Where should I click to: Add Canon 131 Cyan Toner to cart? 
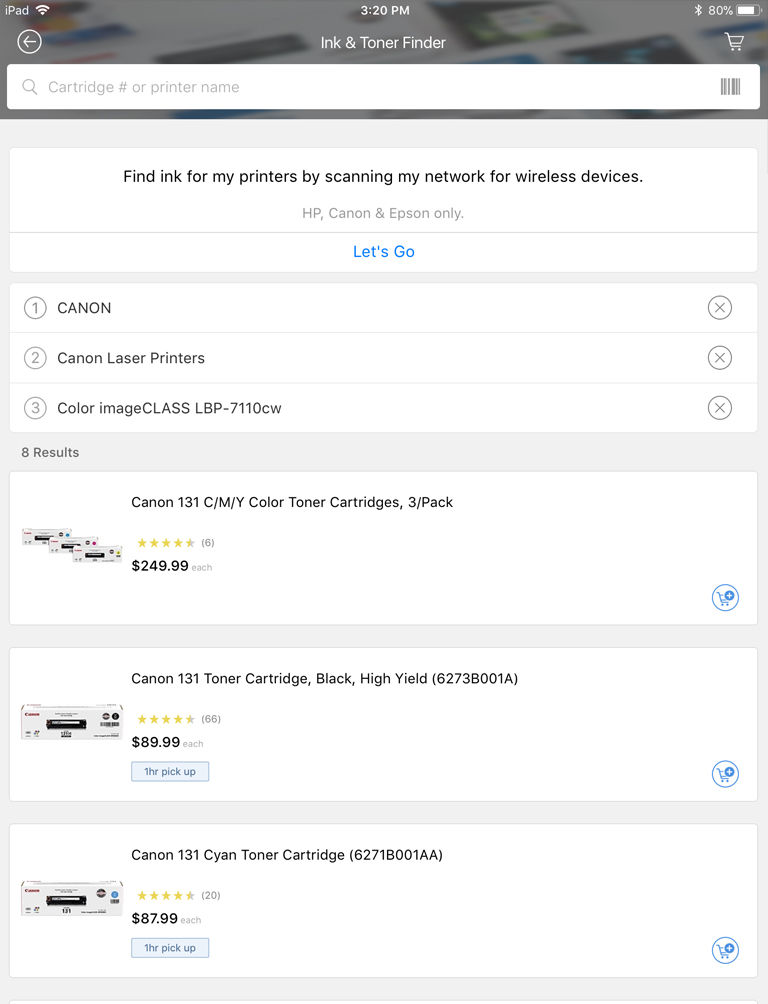click(725, 950)
